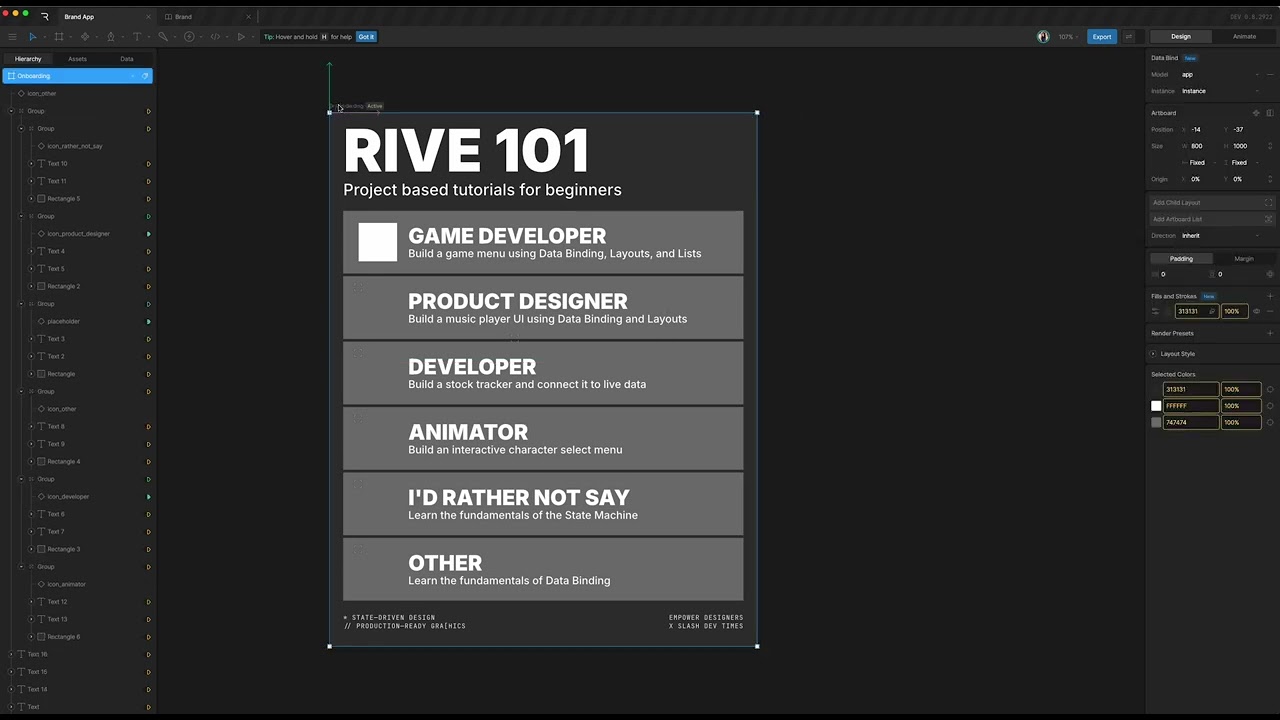This screenshot has width=1280, height=720.
Task: Open the hamburger main menu
Action: (12, 37)
